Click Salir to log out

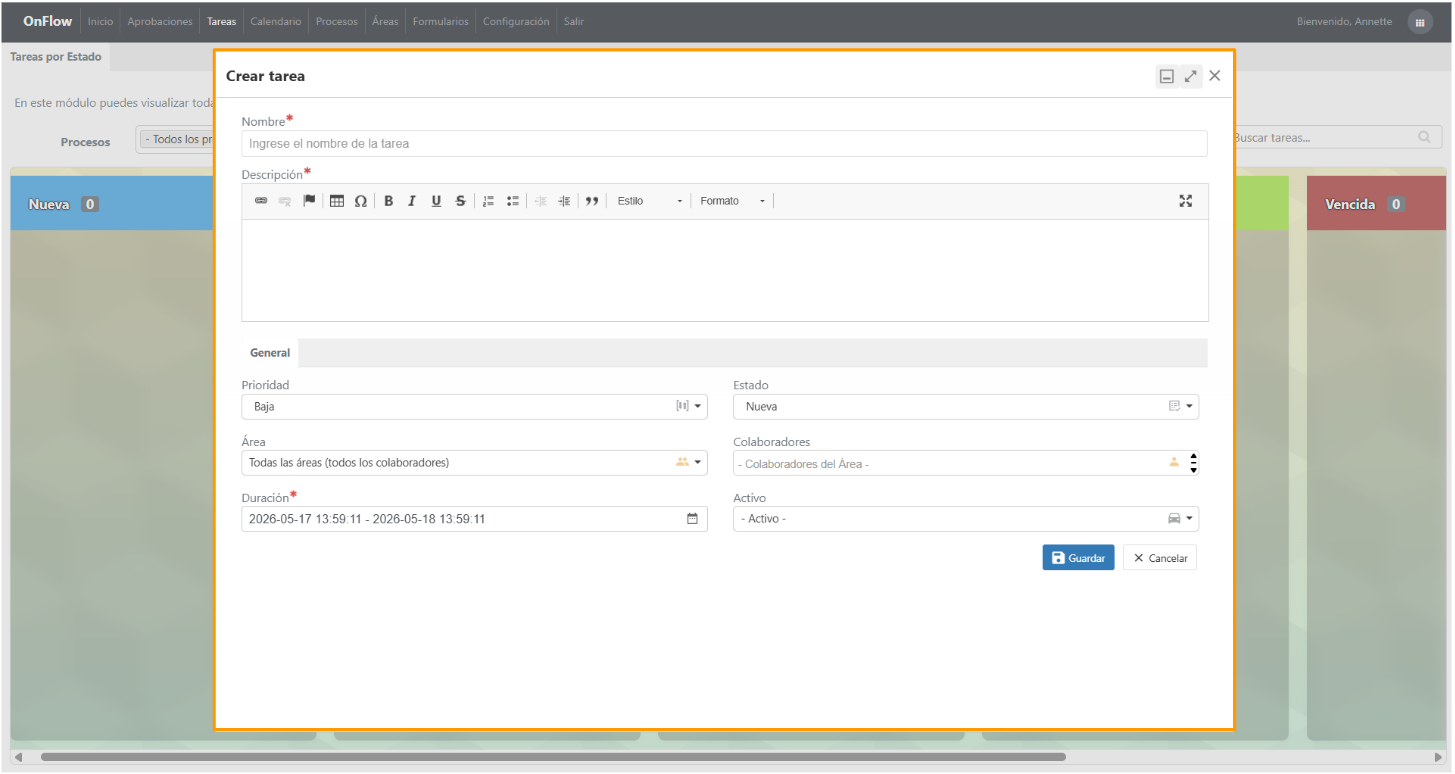coord(574,21)
